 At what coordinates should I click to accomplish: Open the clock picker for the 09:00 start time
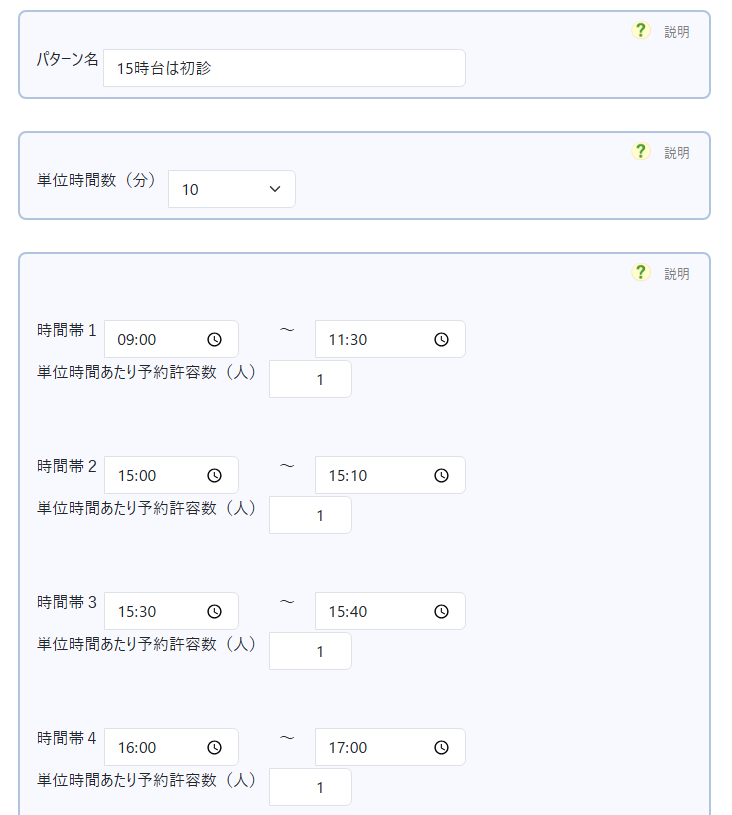coord(214,339)
